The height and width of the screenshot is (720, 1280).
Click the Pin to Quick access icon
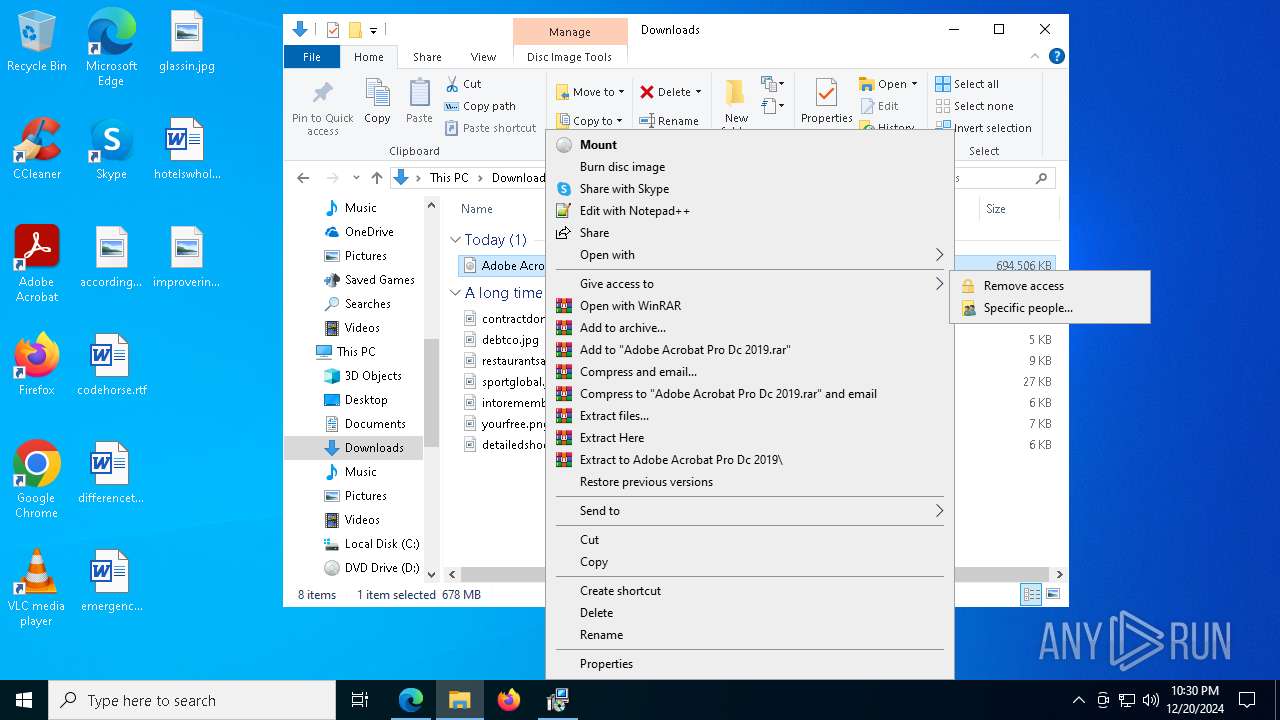coord(322,93)
